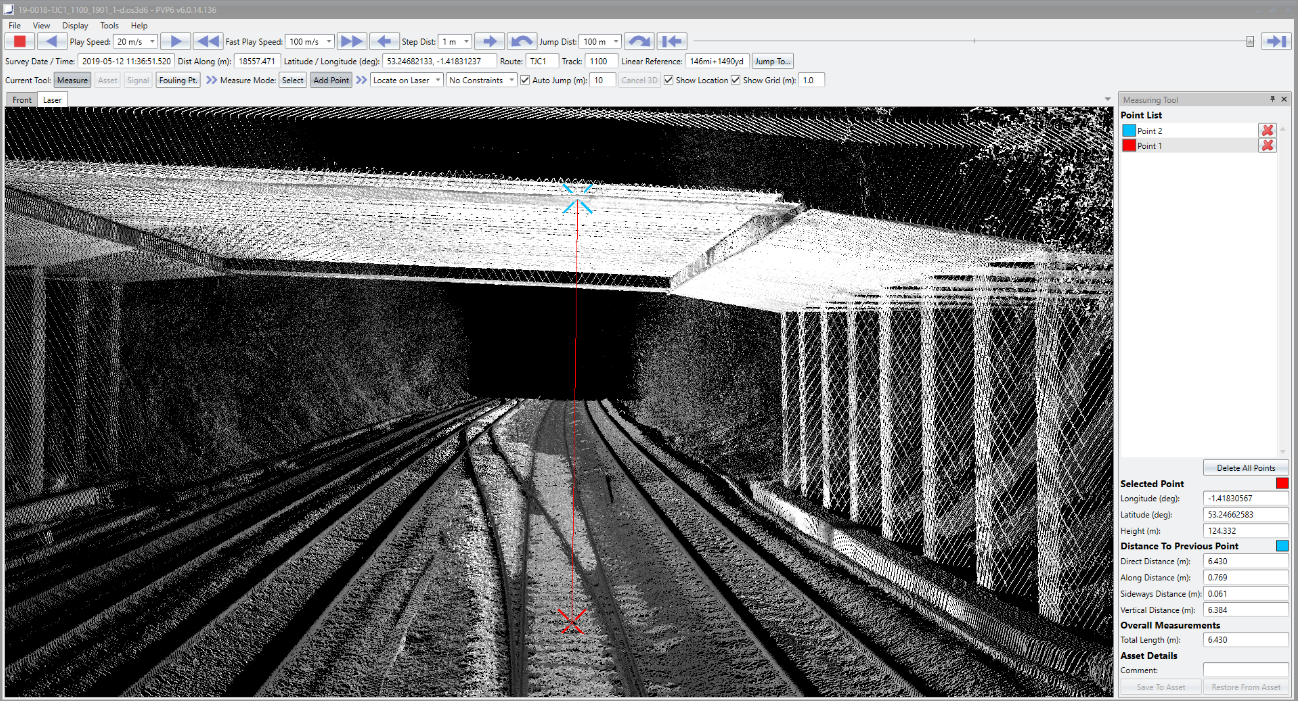Screen dimensions: 1298x701
Task: Jump to end of survey button
Action: tap(1275, 41)
